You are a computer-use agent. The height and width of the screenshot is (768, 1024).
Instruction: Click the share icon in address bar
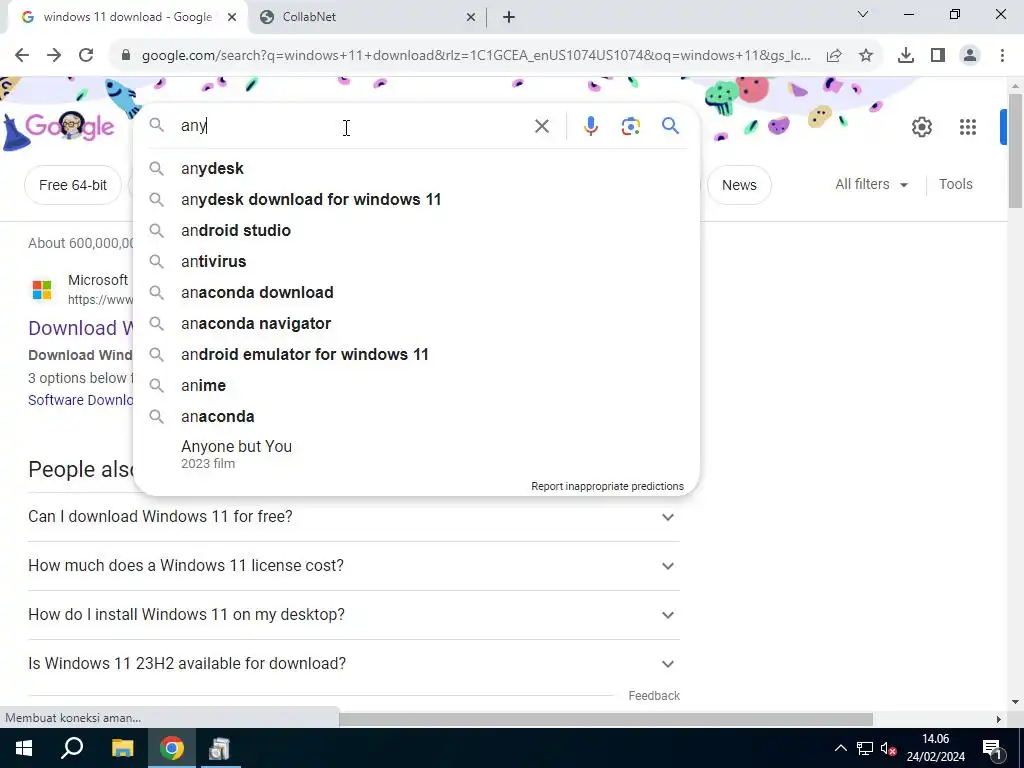point(834,56)
